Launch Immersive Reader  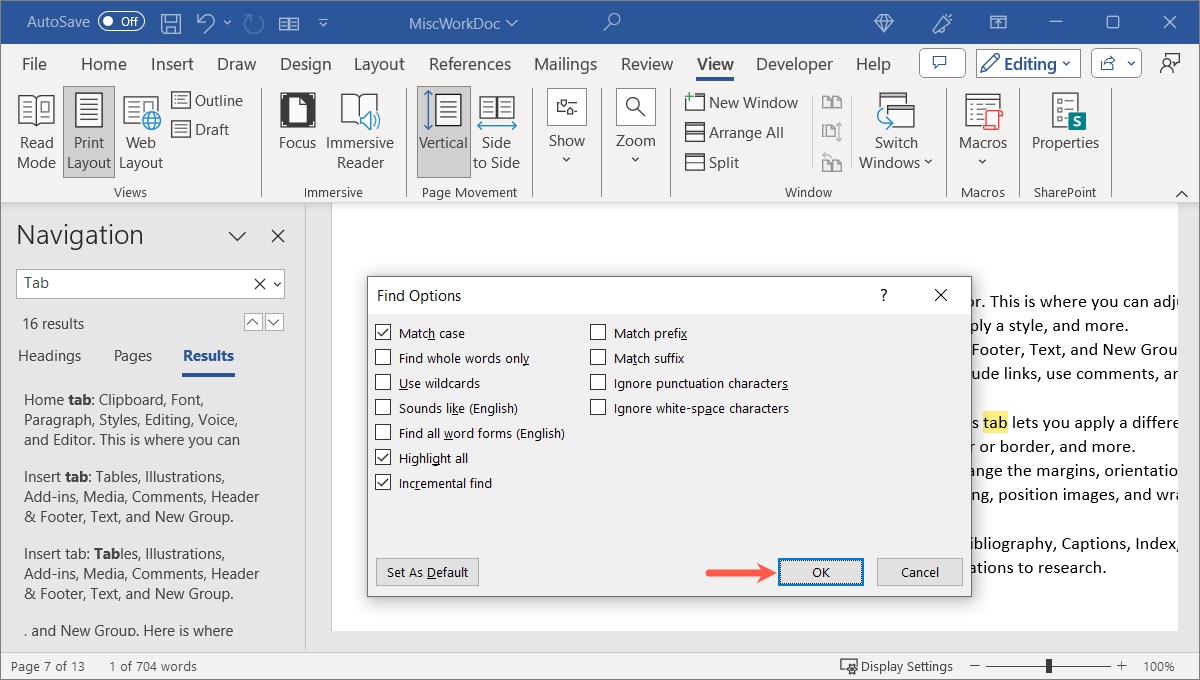tap(360, 131)
